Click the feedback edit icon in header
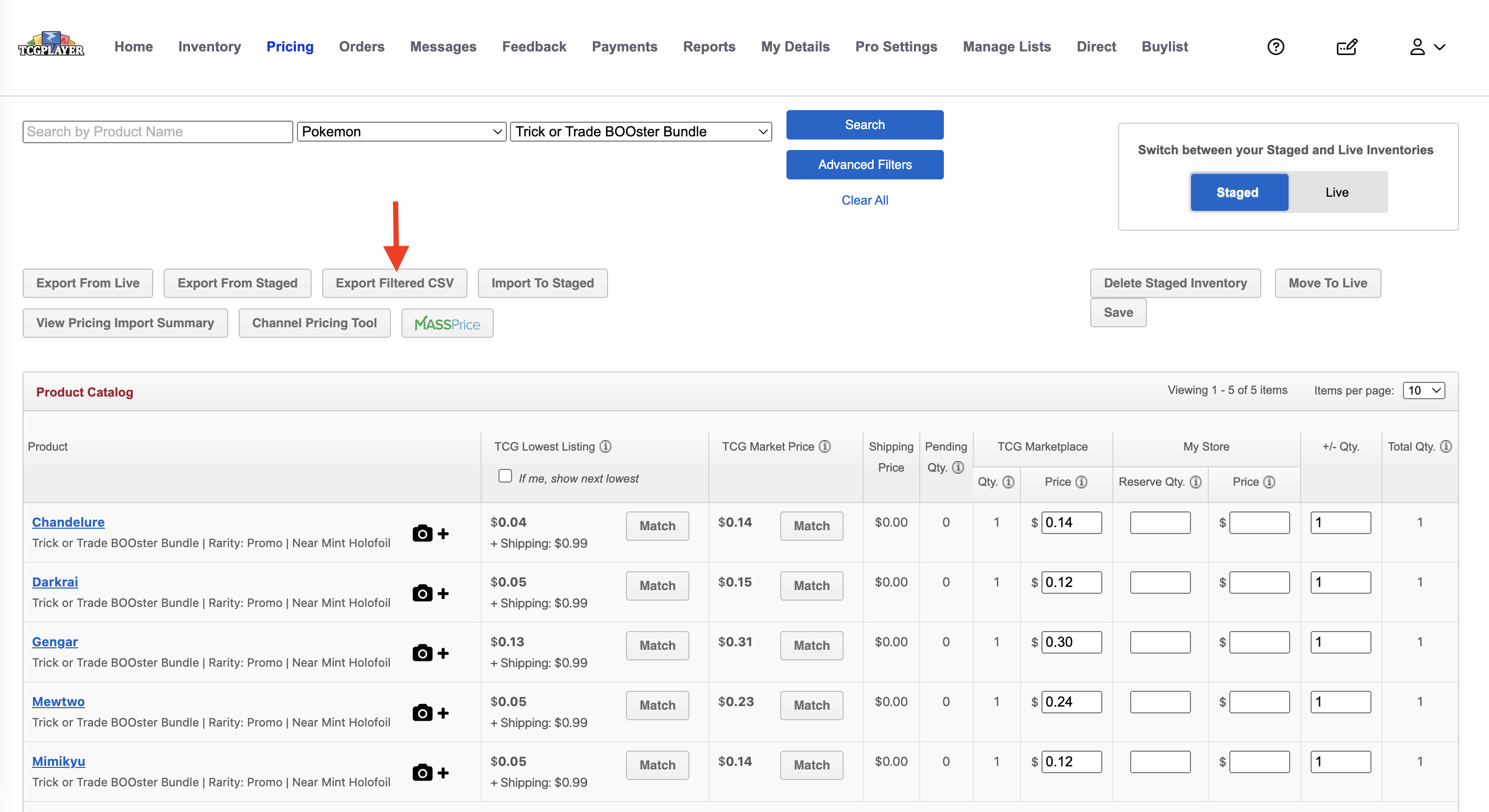This screenshot has height=812, width=1489. pyautogui.click(x=1347, y=47)
